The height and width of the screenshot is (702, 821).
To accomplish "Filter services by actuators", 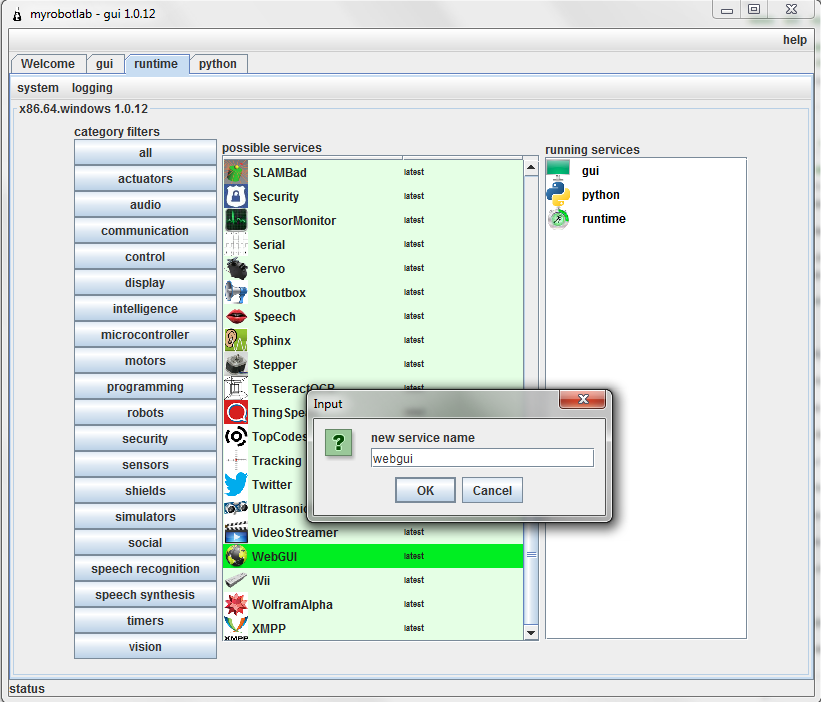I will (x=146, y=179).
